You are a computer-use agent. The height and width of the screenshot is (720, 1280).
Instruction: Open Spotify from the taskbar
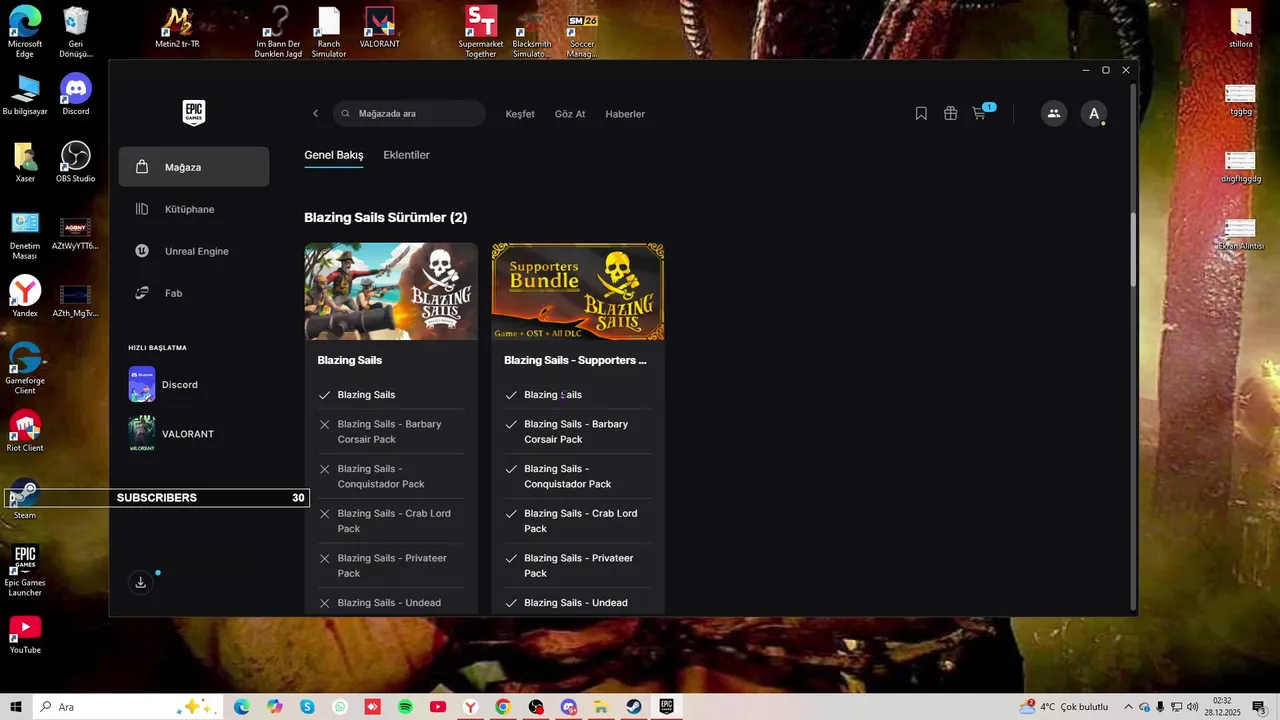(x=405, y=707)
